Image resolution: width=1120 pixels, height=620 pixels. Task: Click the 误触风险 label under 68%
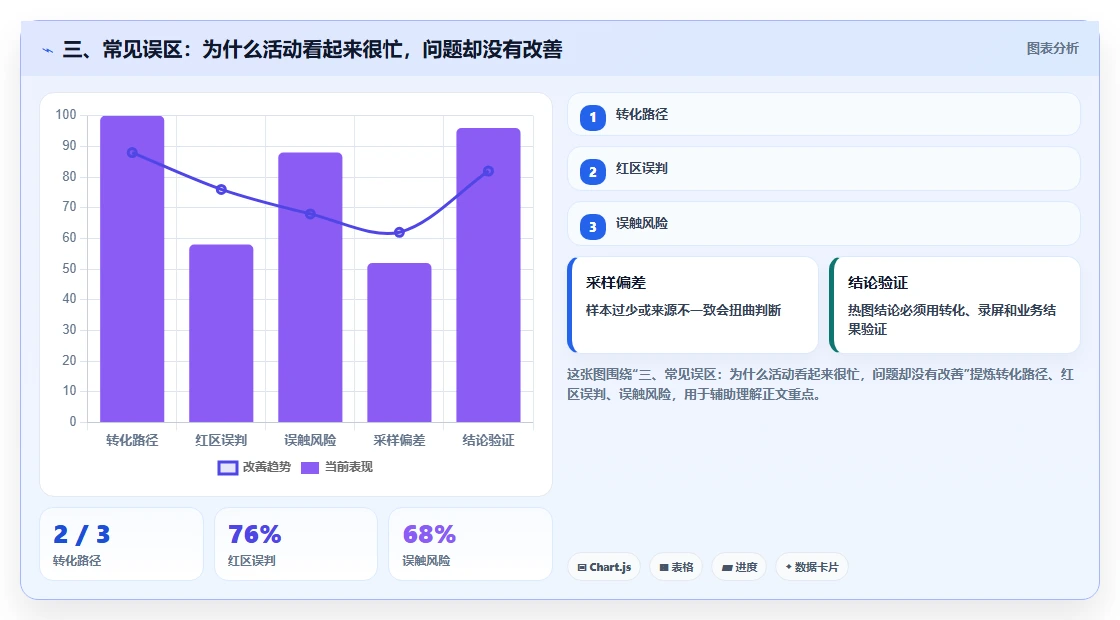tap(426, 561)
